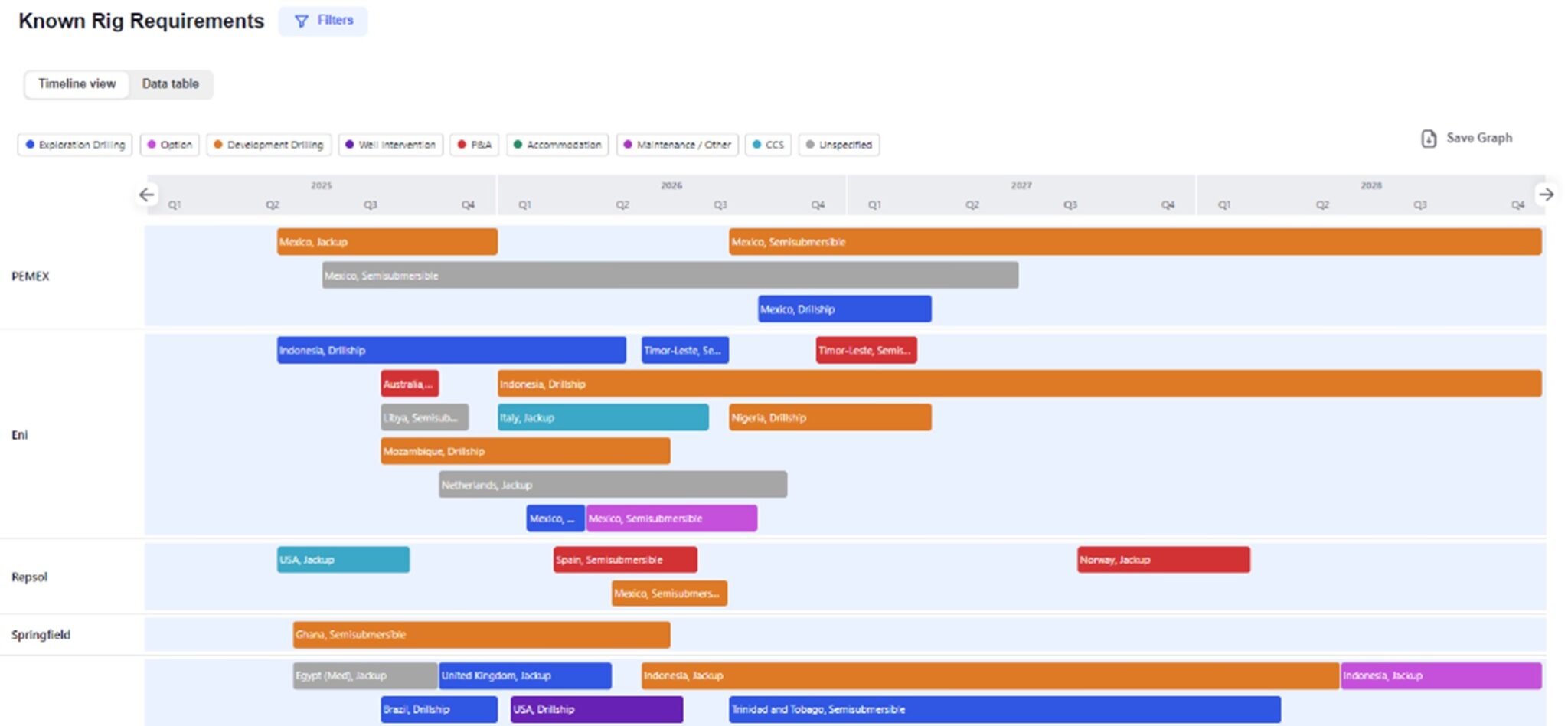Switch to the Data table tab
The image size is (1568, 726).
pos(170,84)
